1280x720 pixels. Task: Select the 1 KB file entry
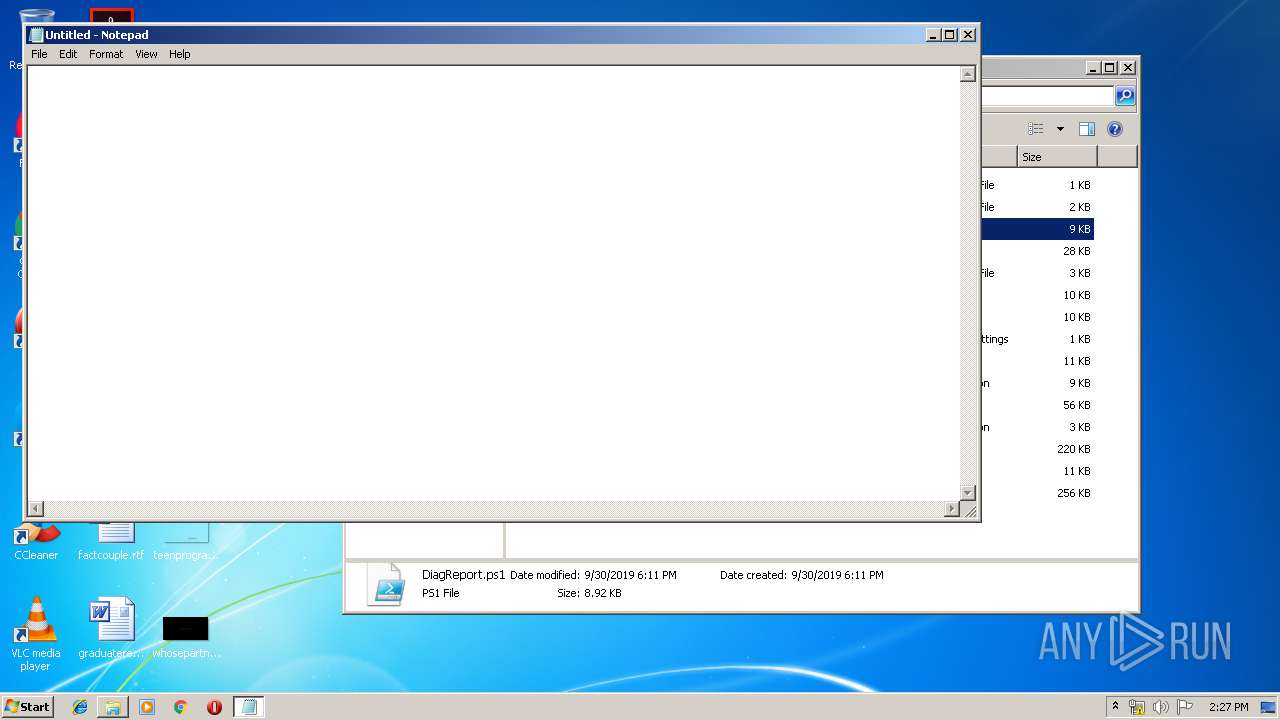1037,185
